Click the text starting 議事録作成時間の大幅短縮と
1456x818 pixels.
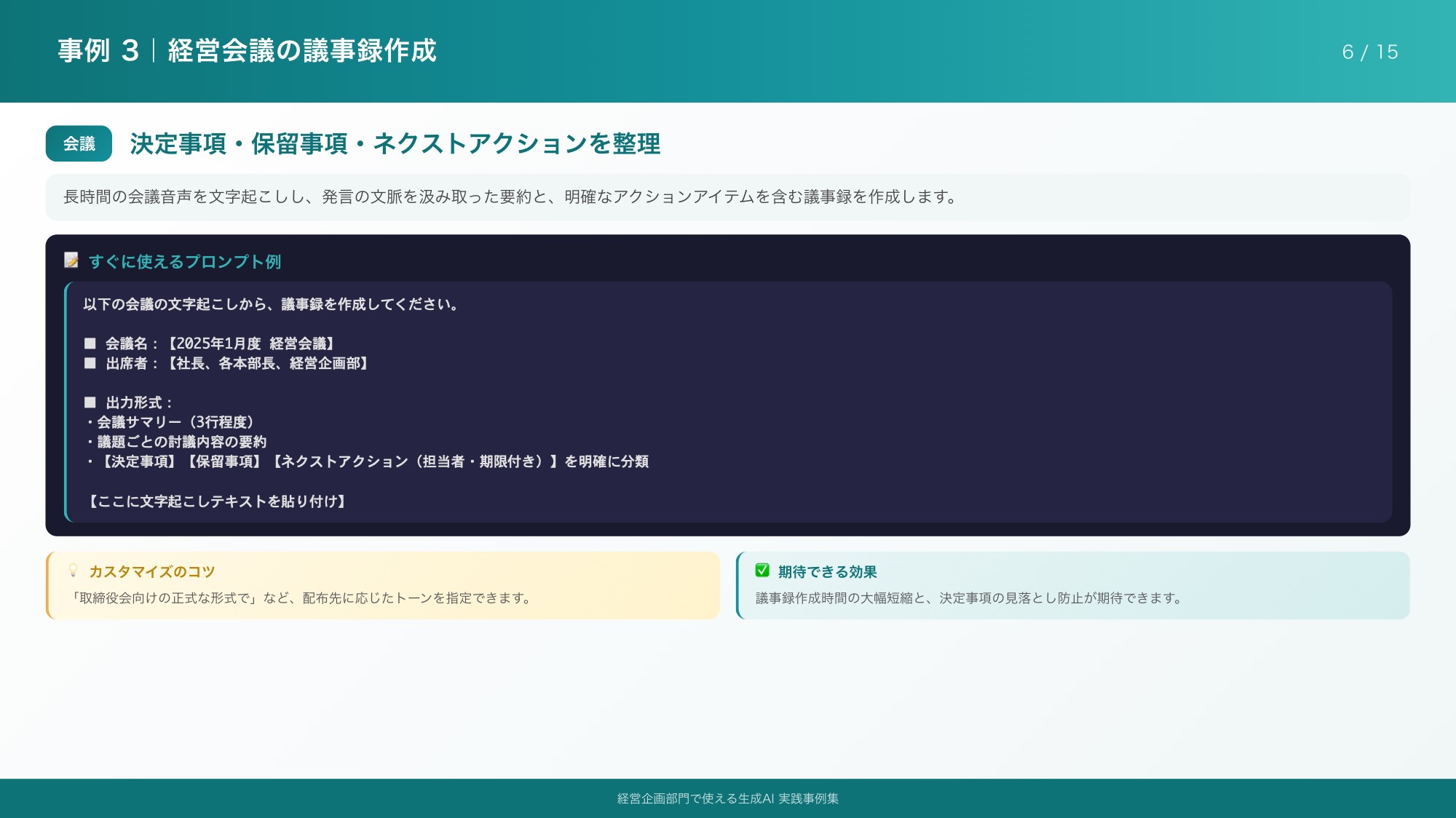coord(970,598)
